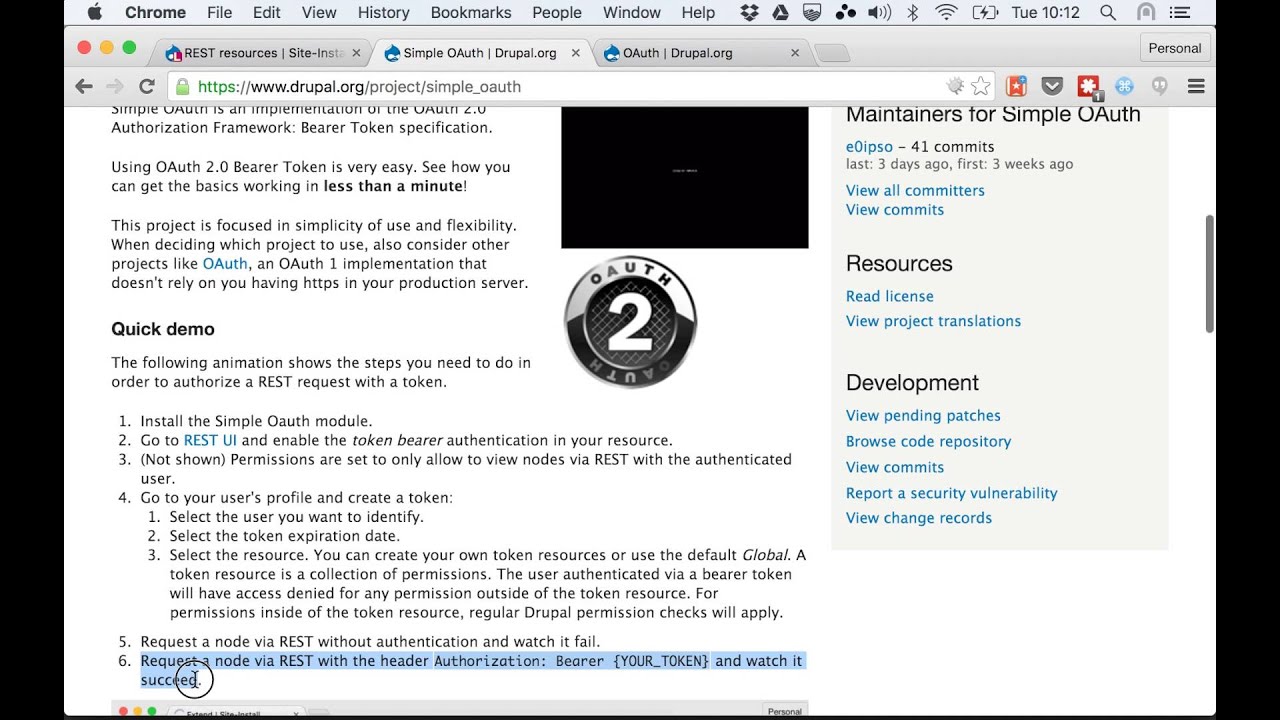Play the black demo video thumbnail
The width and height of the screenshot is (1280, 720).
tap(684, 177)
